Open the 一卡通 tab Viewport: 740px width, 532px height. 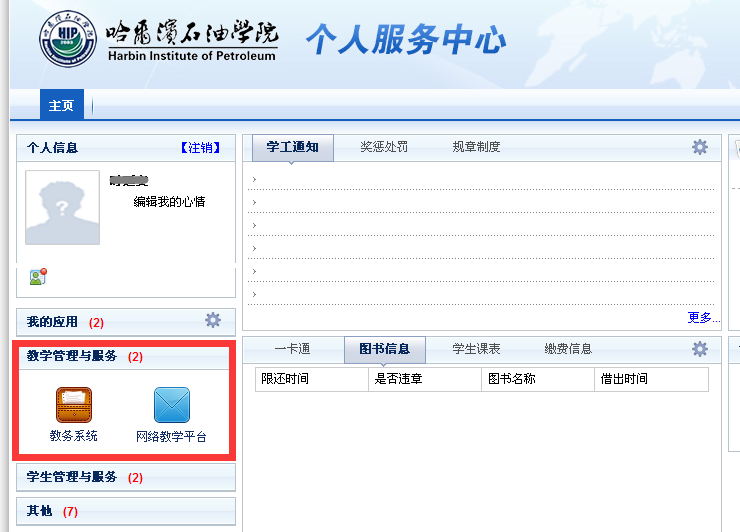coord(292,349)
